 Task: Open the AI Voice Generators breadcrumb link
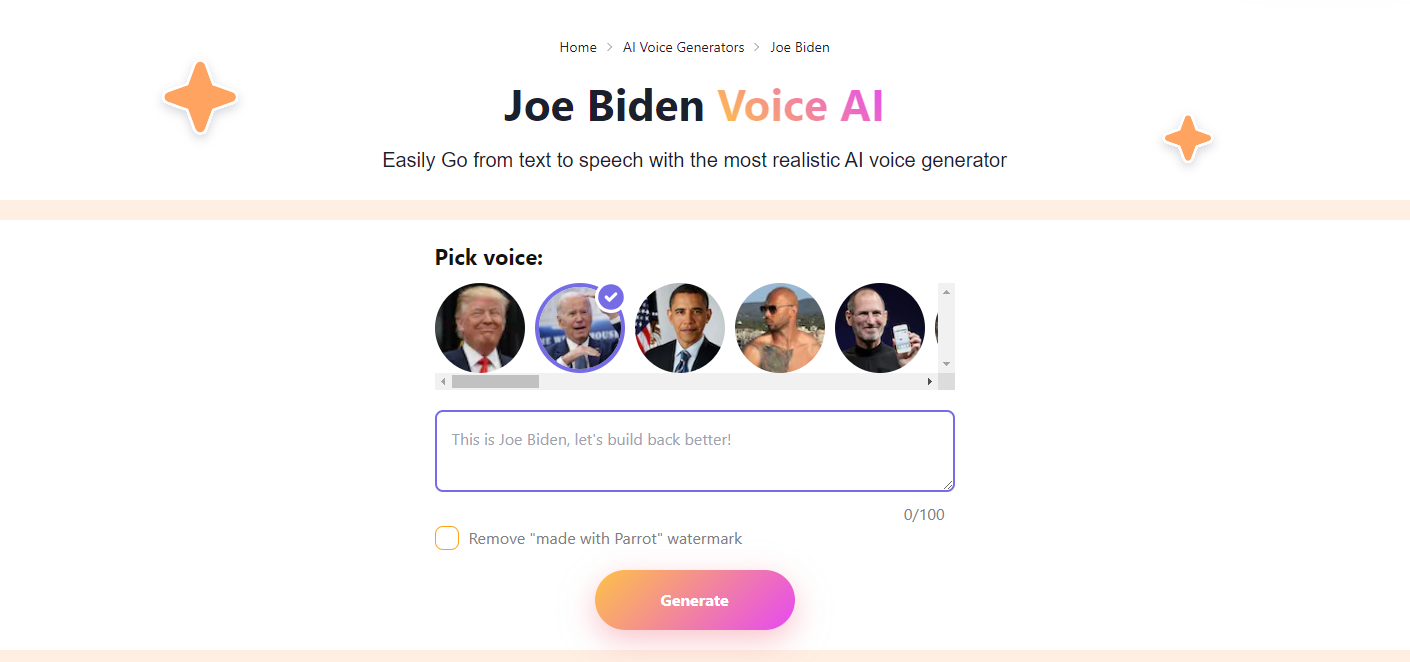pos(683,47)
